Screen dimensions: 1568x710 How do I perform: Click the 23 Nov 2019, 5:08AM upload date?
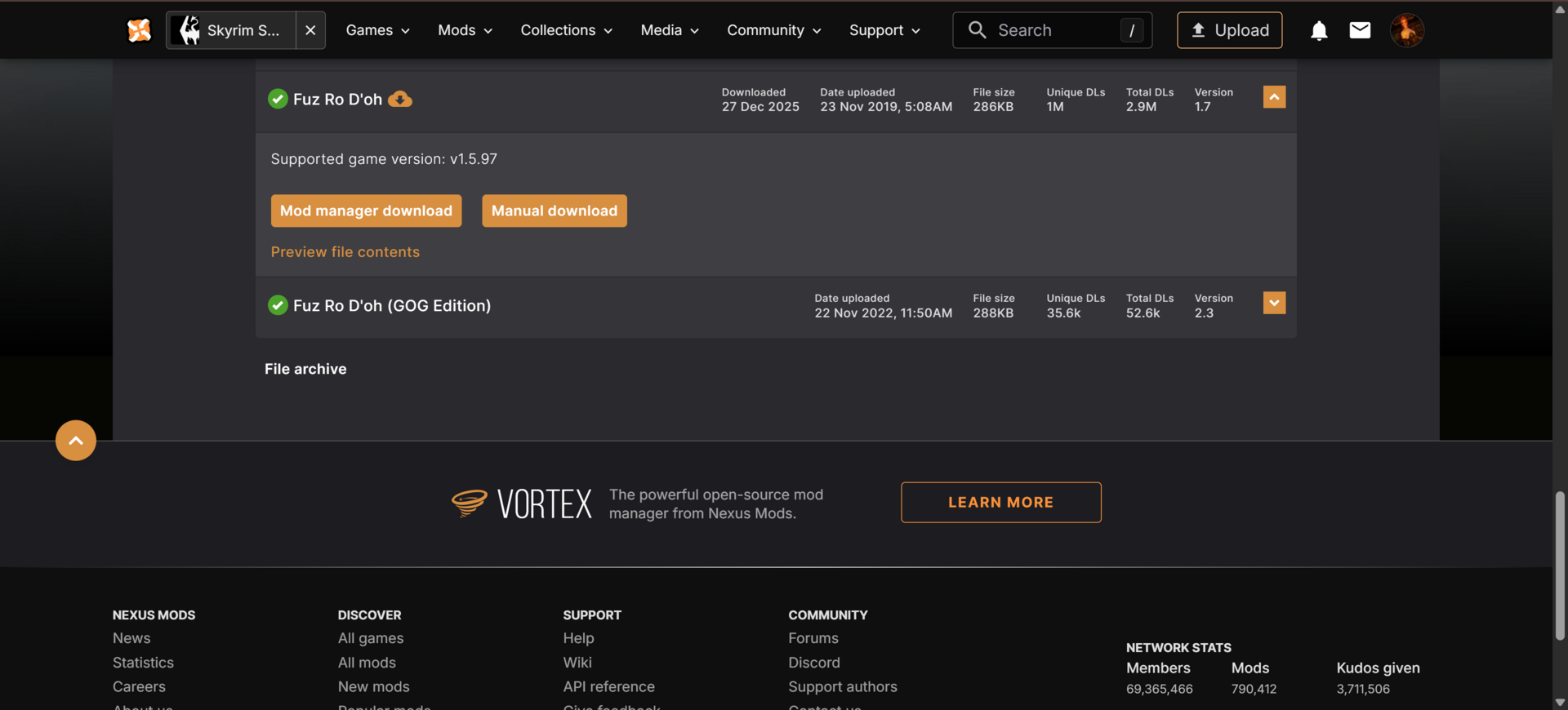pyautogui.click(x=886, y=107)
